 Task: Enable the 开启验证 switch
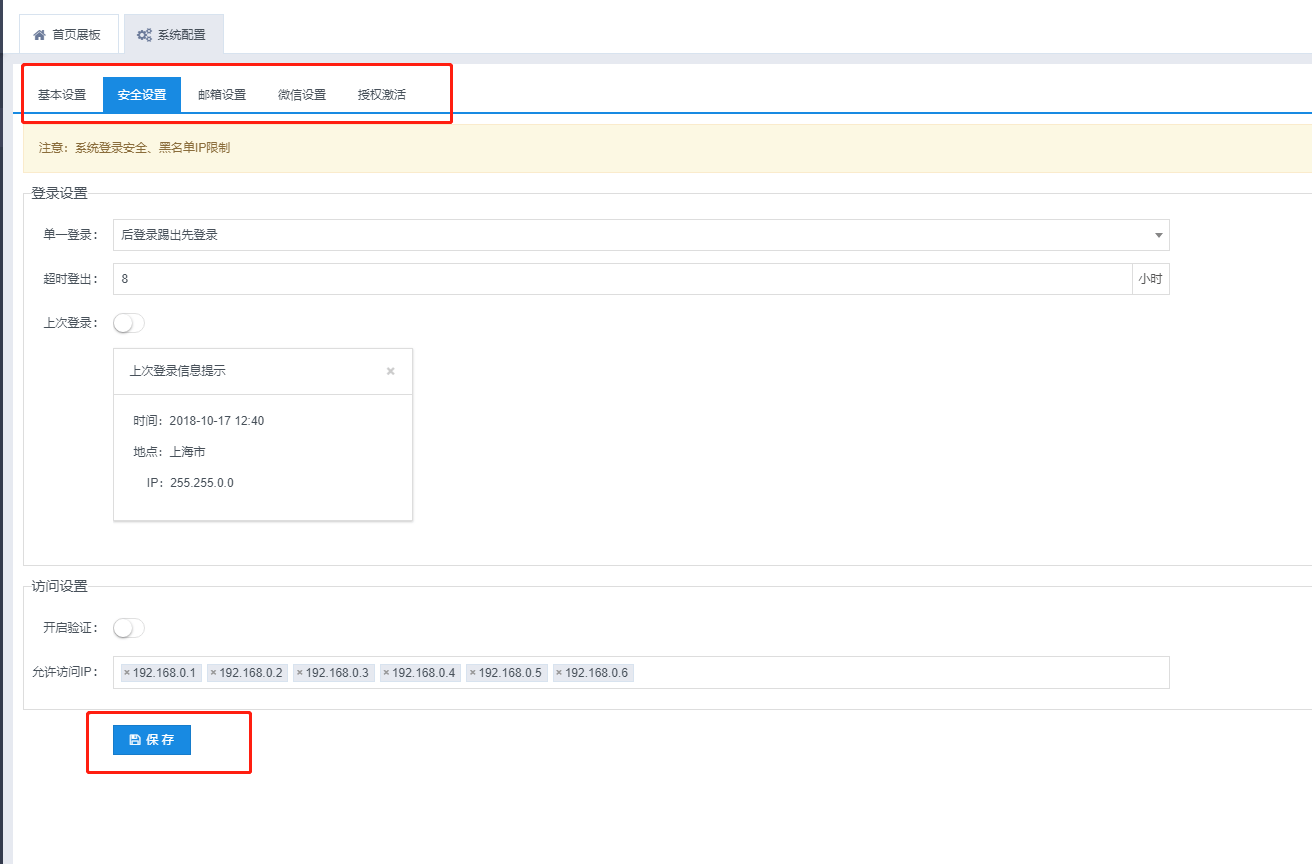click(x=129, y=628)
